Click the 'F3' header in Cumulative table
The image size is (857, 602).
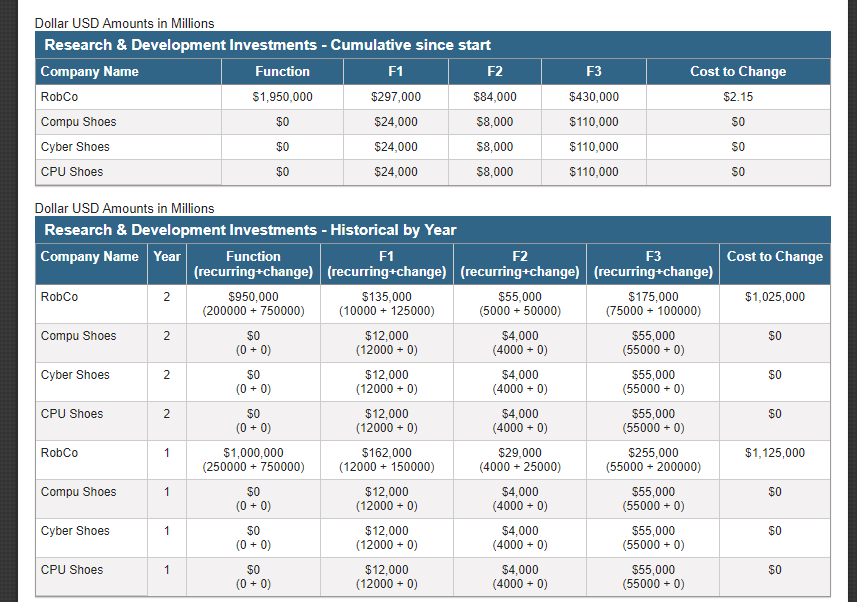point(594,72)
